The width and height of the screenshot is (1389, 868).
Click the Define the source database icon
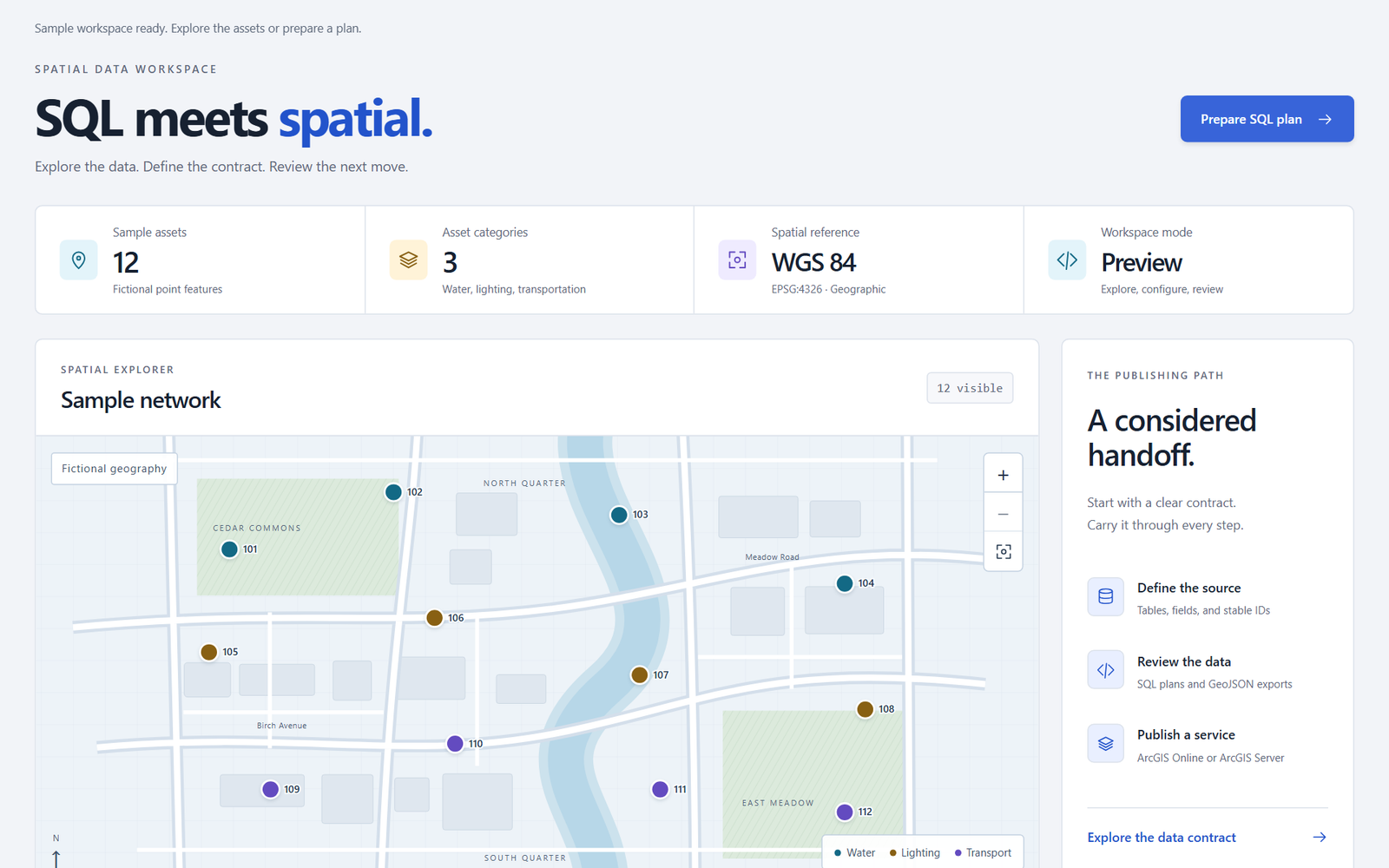pyautogui.click(x=1105, y=596)
